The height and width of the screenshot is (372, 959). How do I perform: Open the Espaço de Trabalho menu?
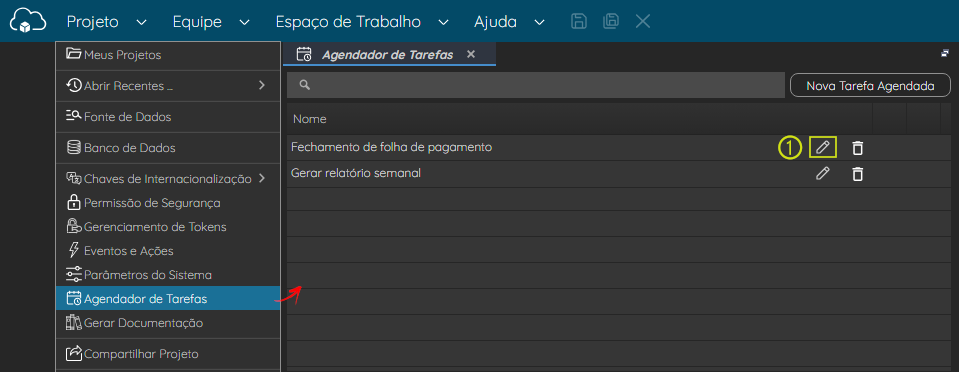click(348, 22)
